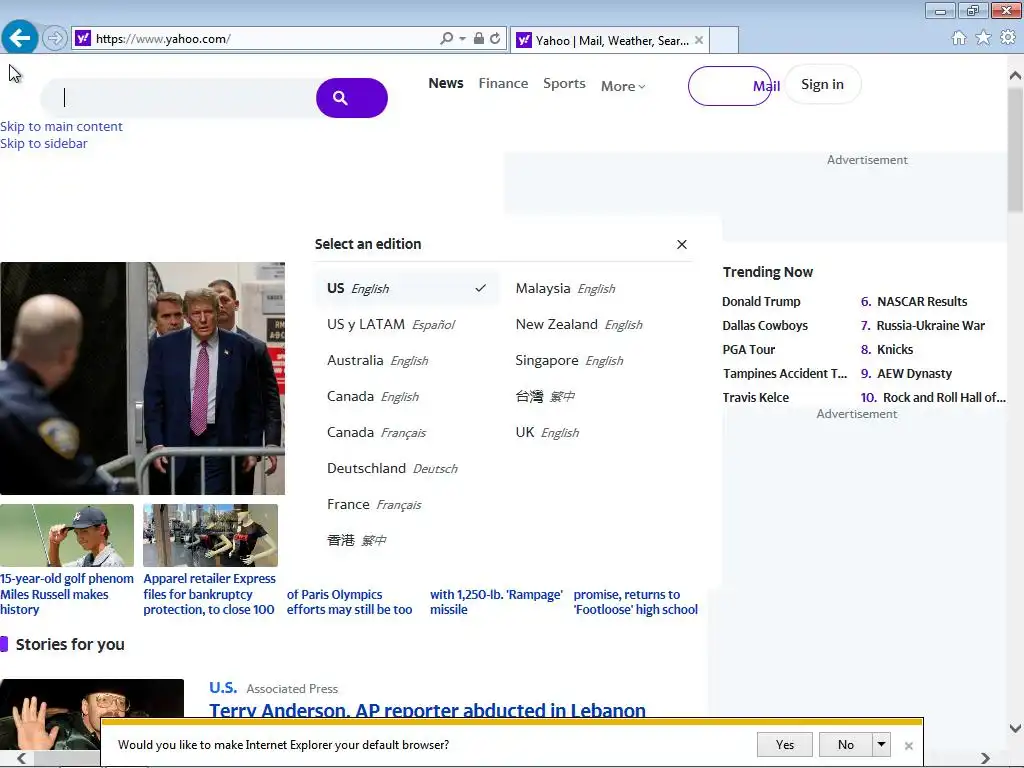
Task: Open the address bar autocomplete dropdown arrow
Action: [462, 39]
